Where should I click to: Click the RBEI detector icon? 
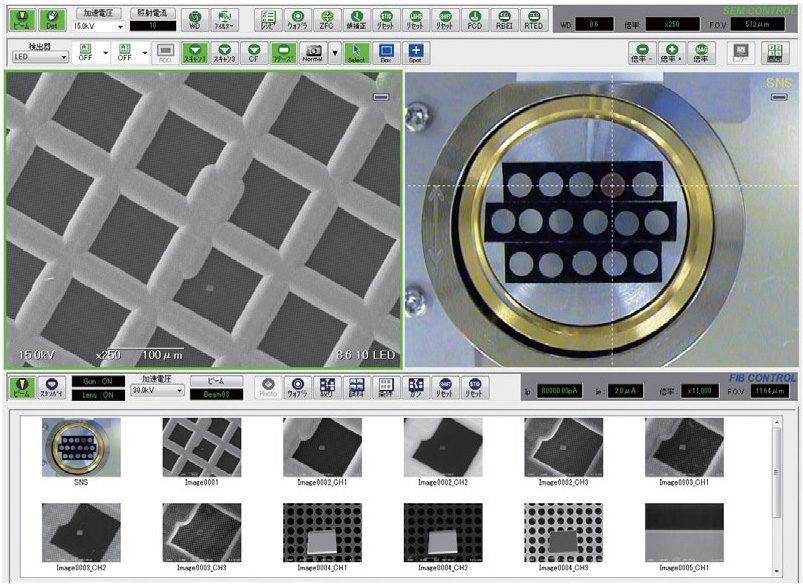[x=504, y=20]
